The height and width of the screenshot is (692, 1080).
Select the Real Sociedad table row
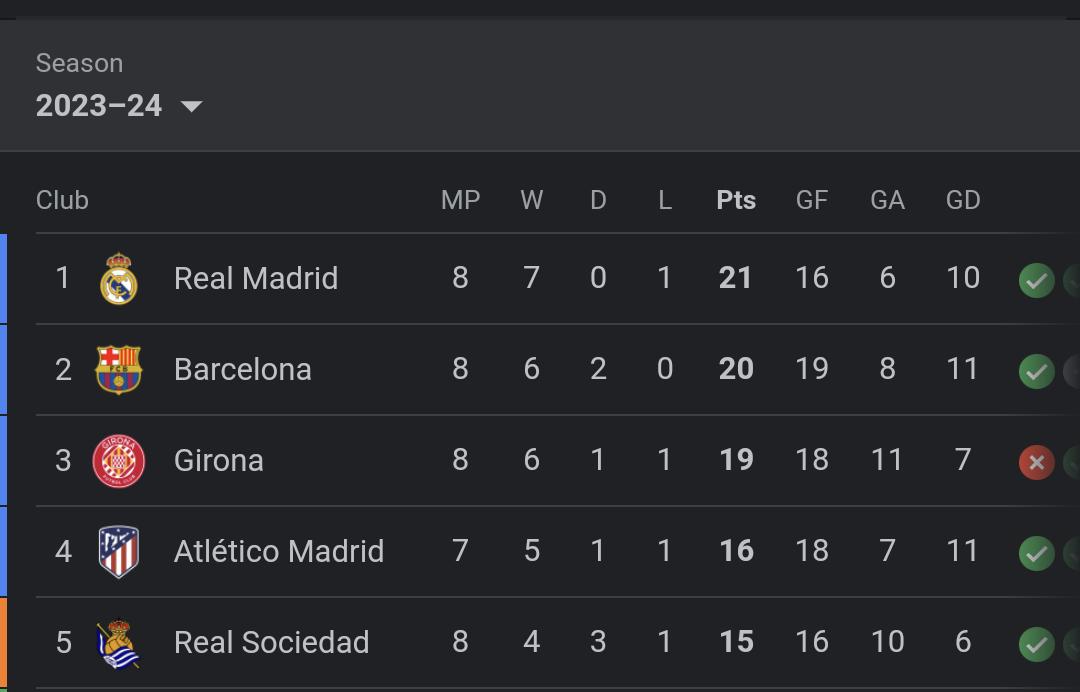tap(558, 642)
